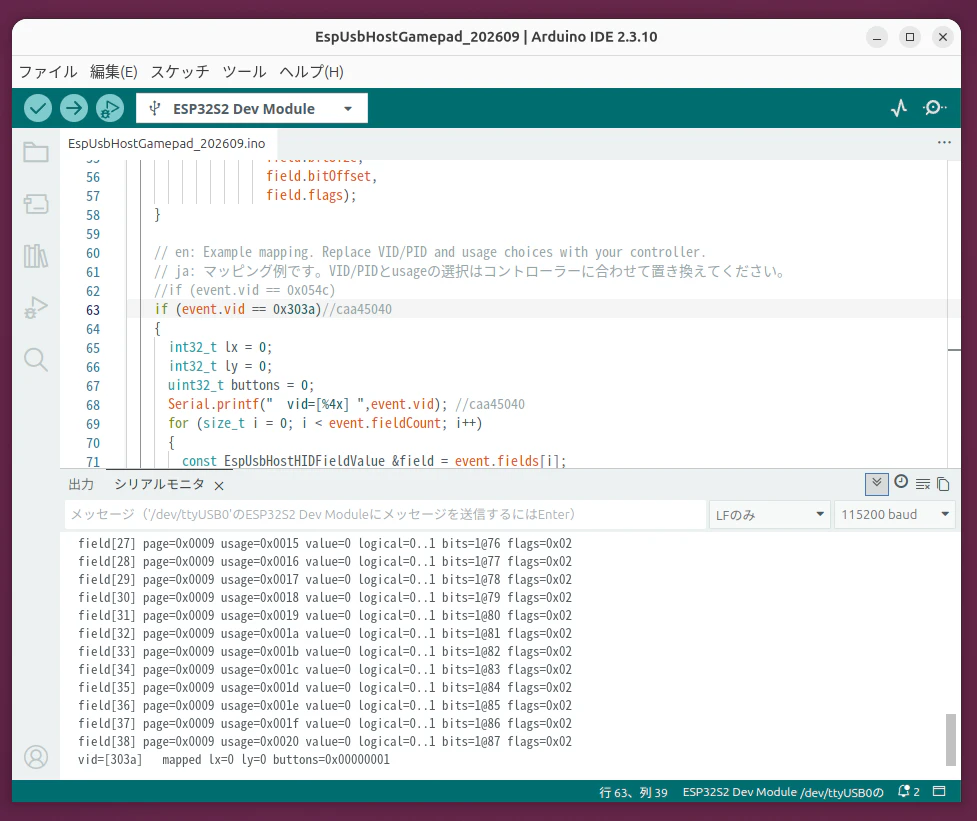Click the Verify sketch checkmark button
977x821 pixels.
(37, 108)
